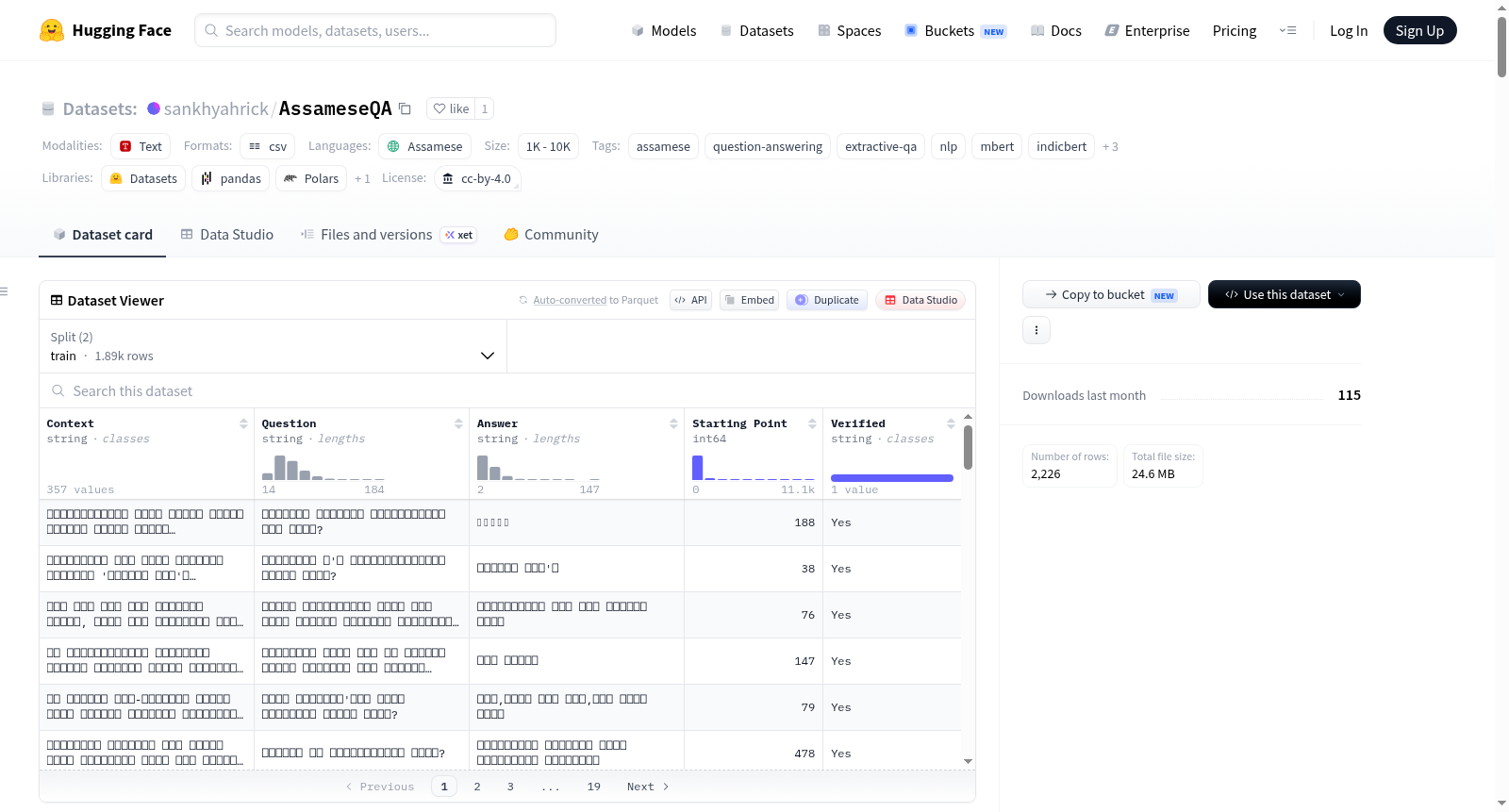Select page 1 in pagination

point(444,787)
